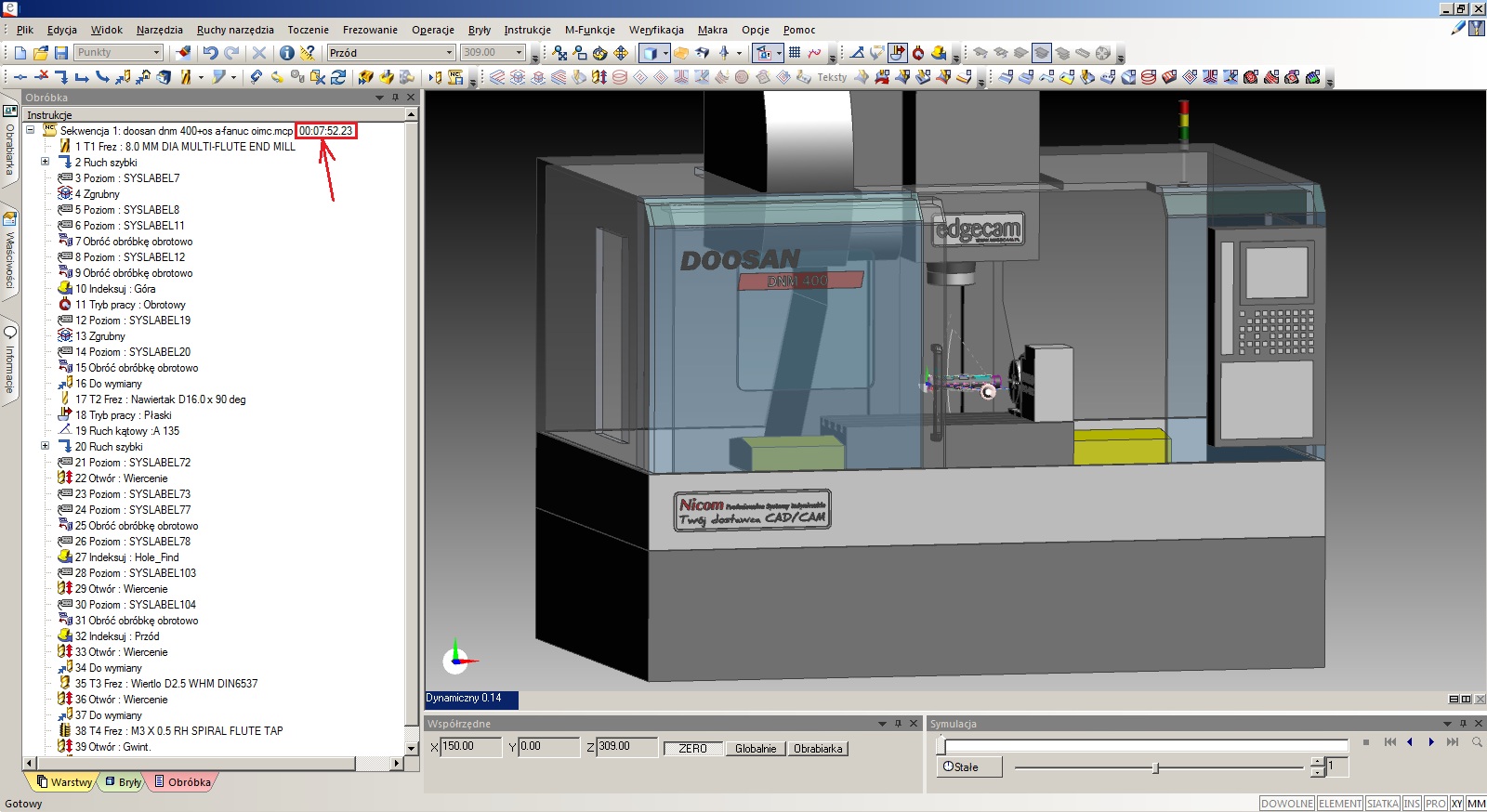Switch to the Warstwy tab
1487x812 pixels.
[x=64, y=782]
